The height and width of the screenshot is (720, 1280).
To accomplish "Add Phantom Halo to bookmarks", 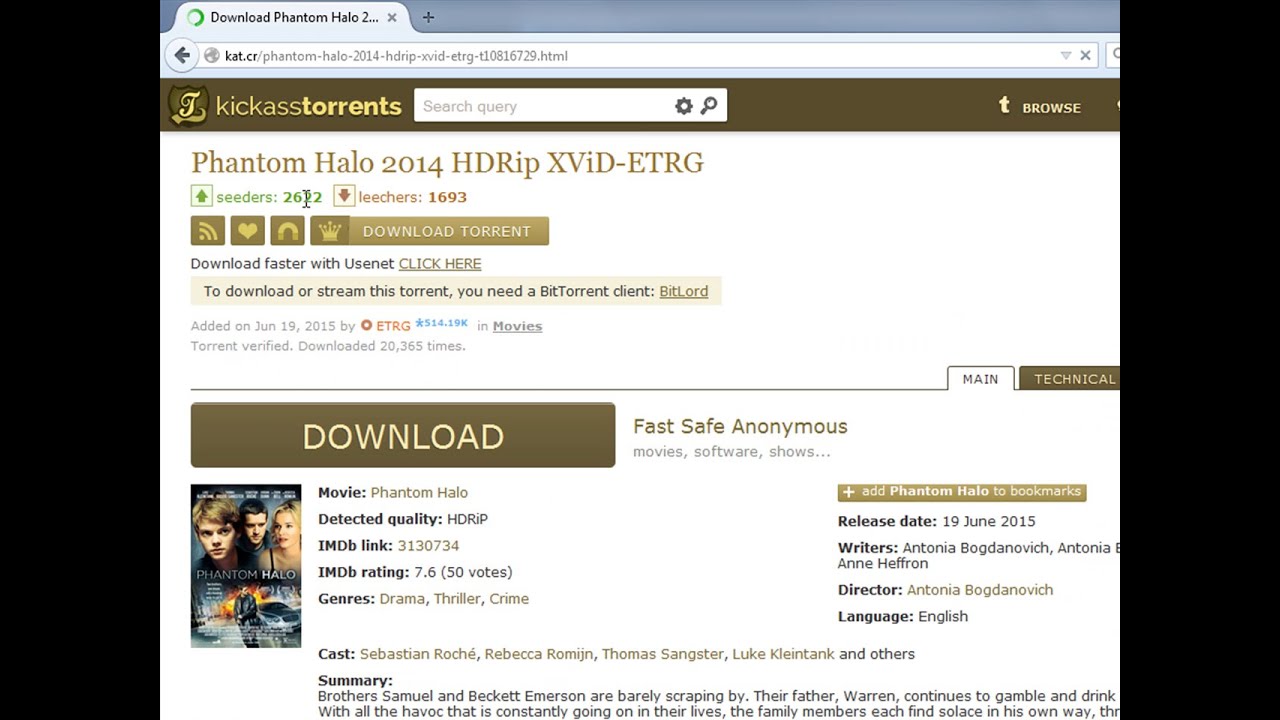I will pyautogui.click(x=962, y=492).
